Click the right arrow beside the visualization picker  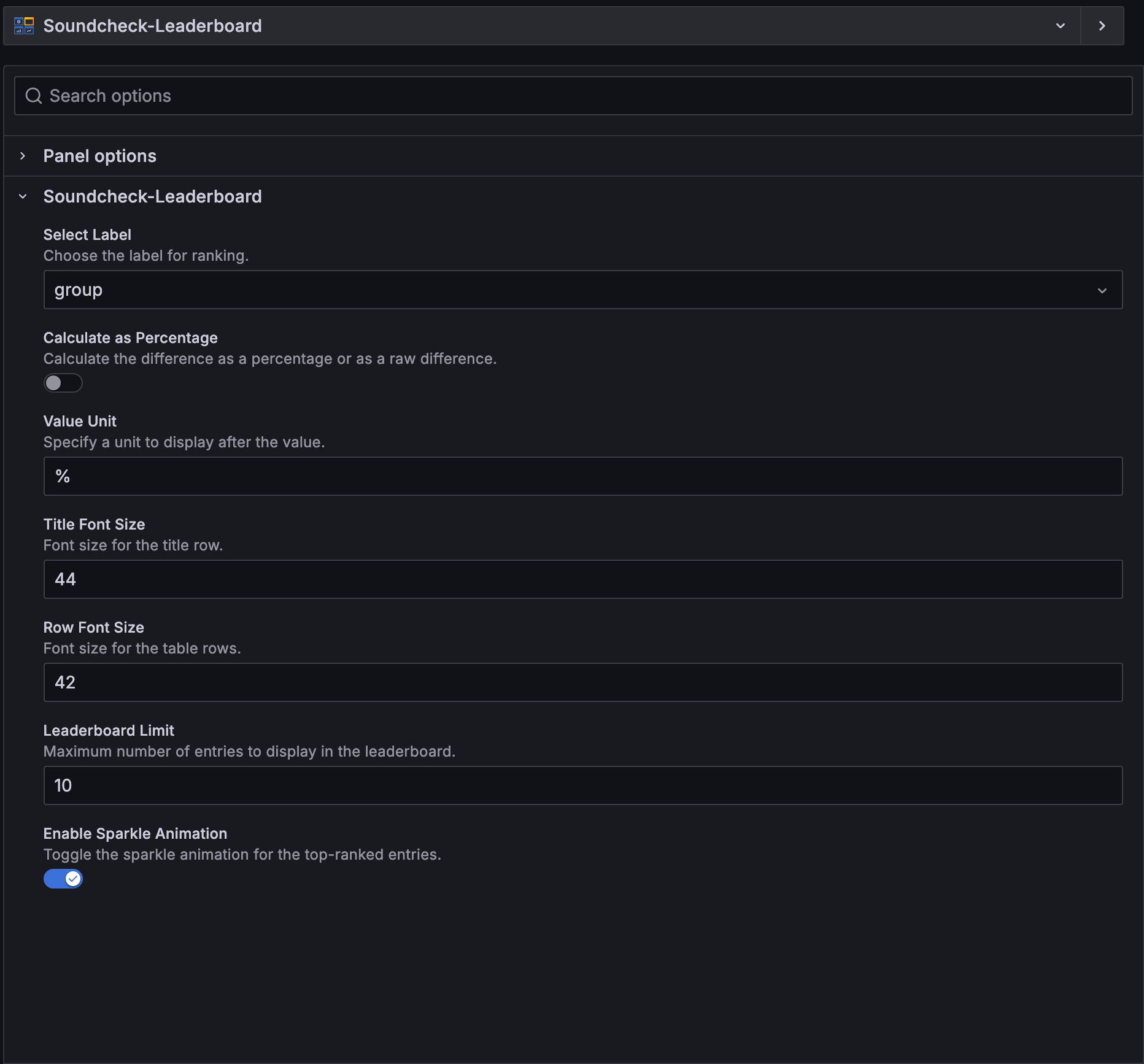click(1102, 25)
